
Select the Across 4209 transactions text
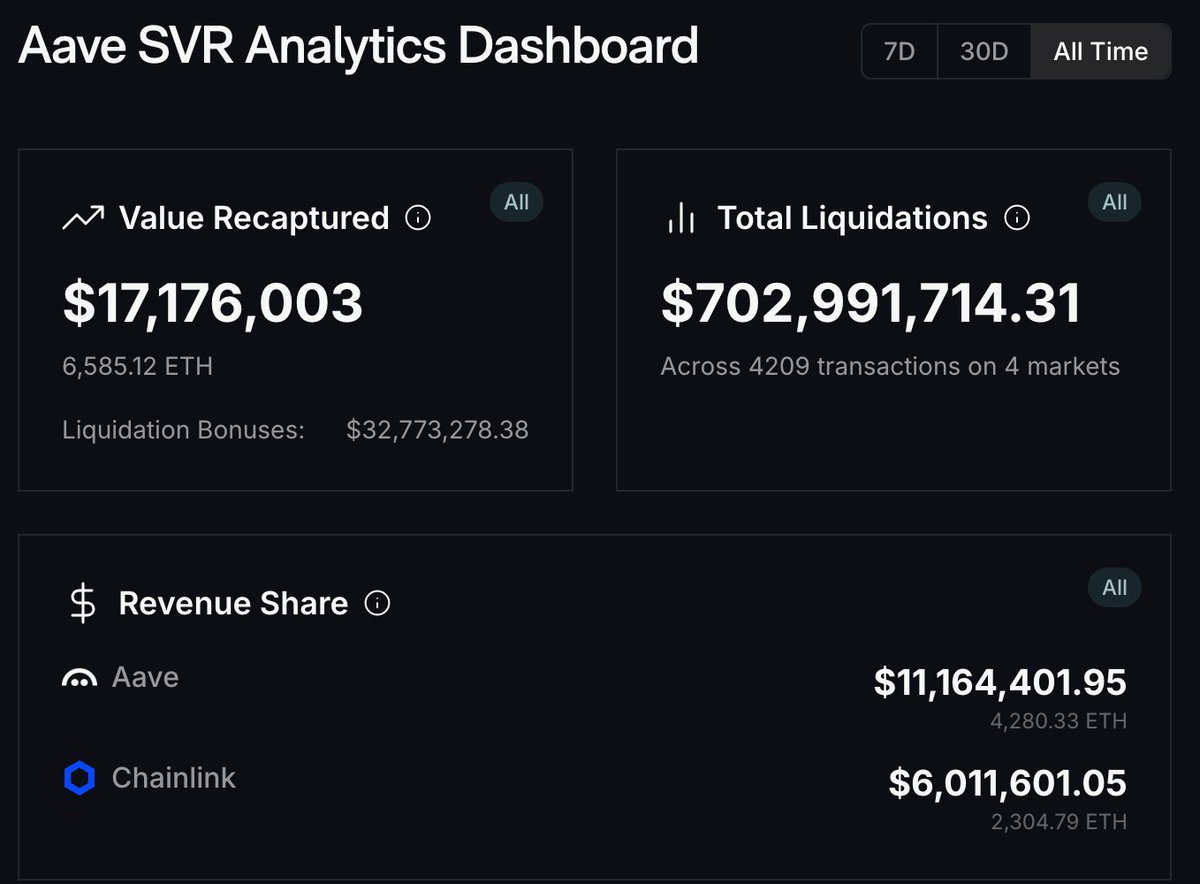(x=890, y=366)
